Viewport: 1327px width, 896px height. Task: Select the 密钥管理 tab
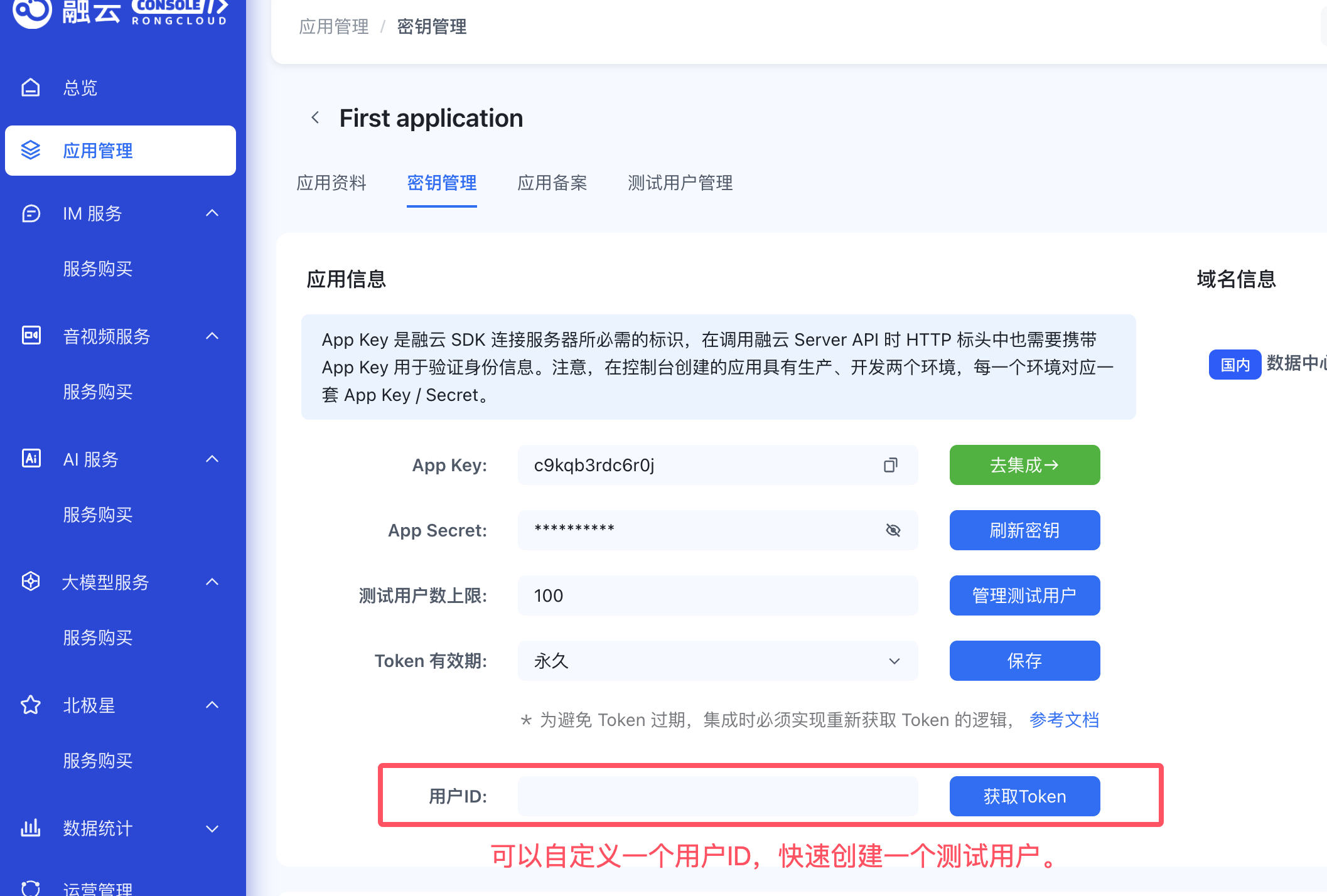[442, 183]
